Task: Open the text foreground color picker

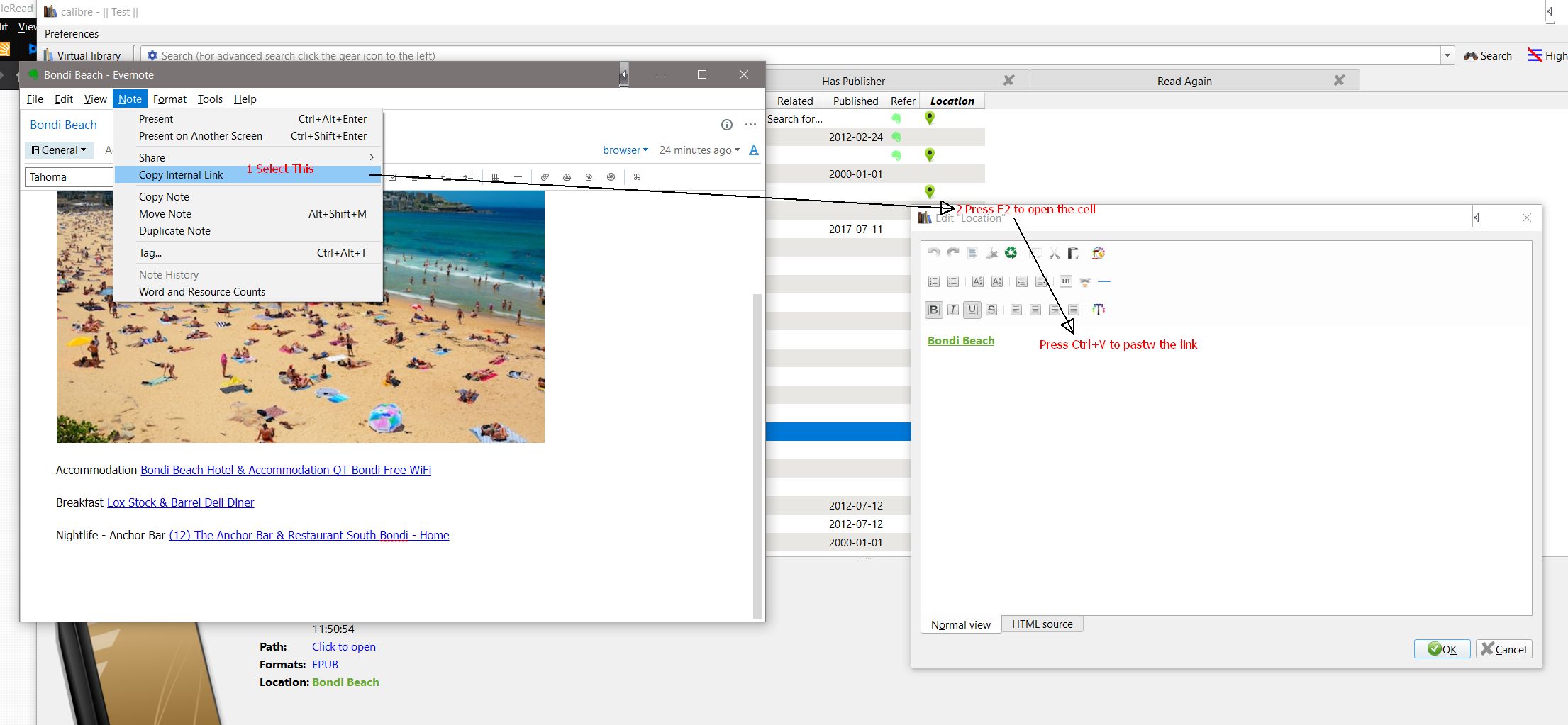Action: tap(1099, 310)
